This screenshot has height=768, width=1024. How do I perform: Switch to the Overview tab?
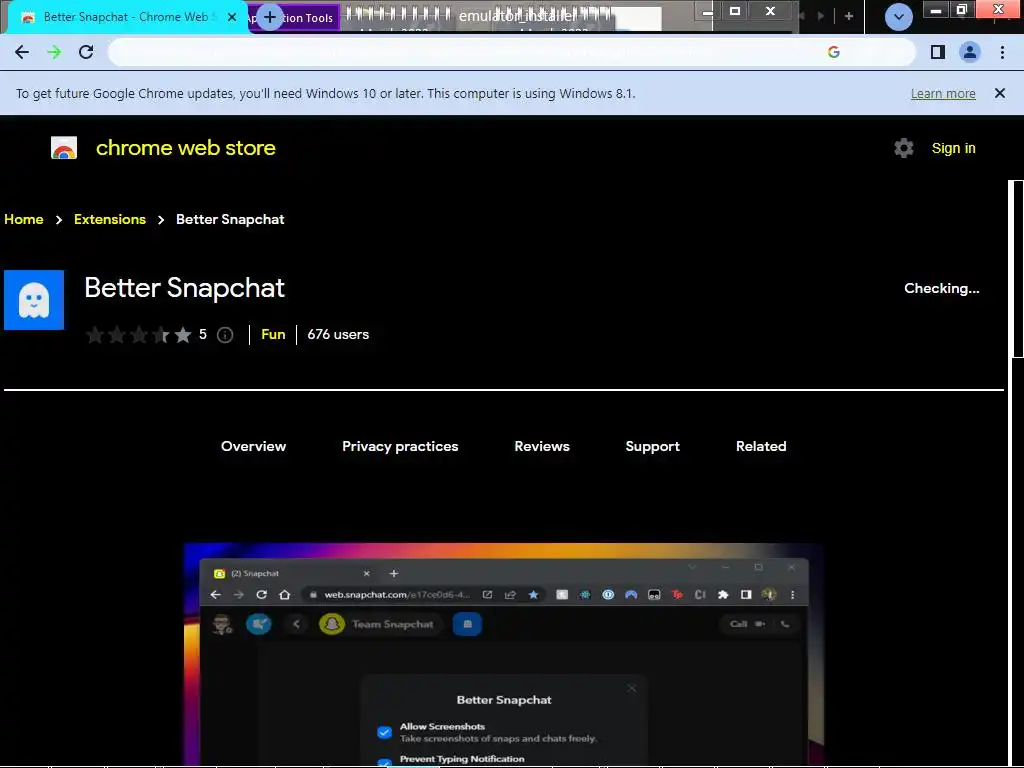point(253,446)
